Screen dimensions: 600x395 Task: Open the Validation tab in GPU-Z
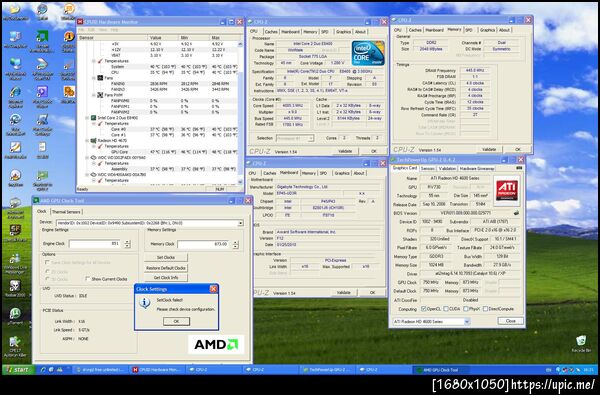tap(447, 168)
